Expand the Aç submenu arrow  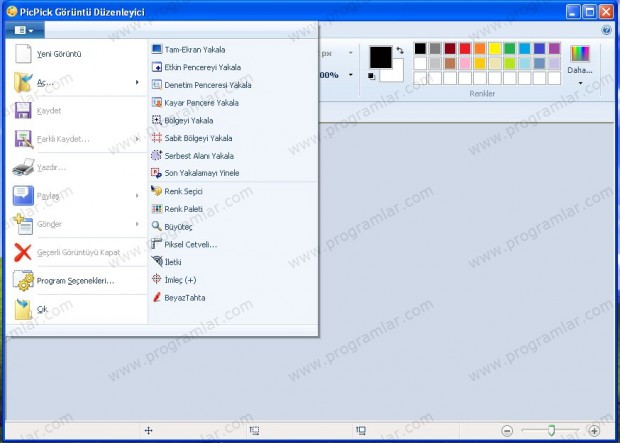pos(137,82)
